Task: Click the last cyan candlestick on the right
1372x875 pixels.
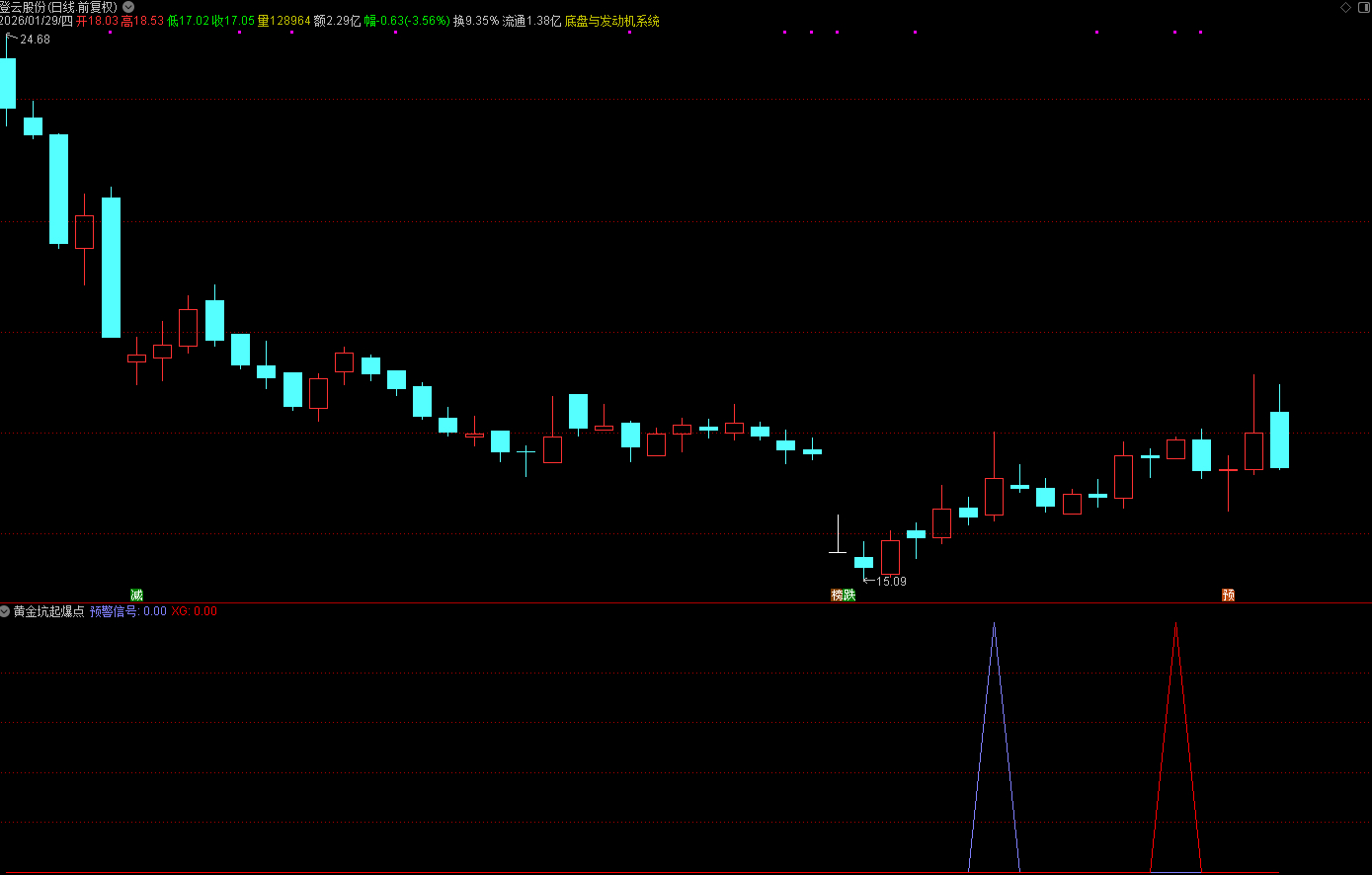Action: click(x=1279, y=439)
